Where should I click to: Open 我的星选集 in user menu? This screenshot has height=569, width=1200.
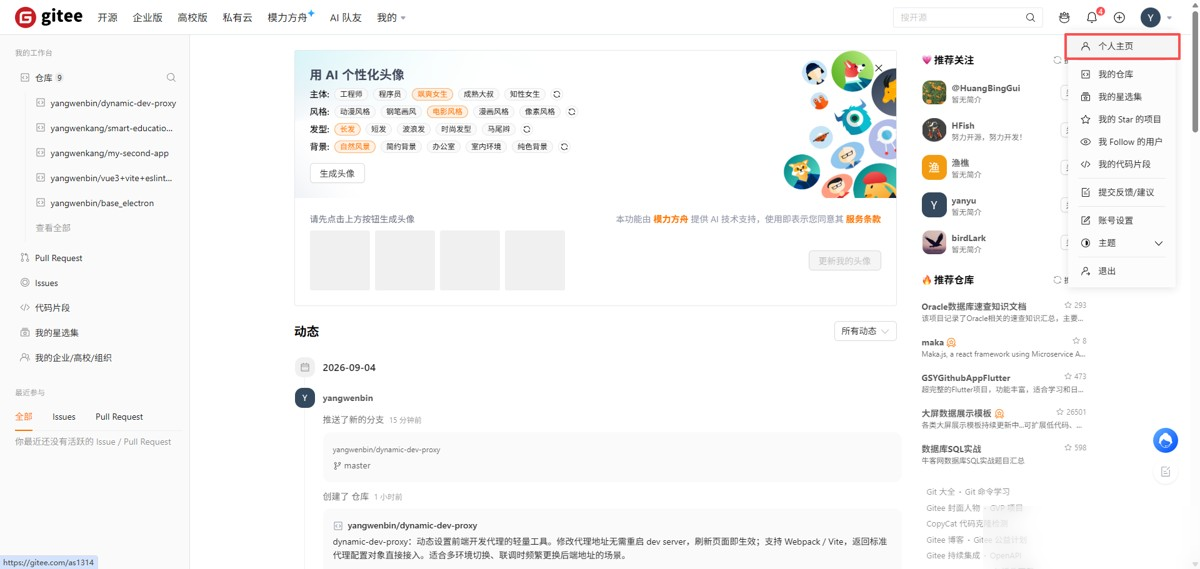[1121, 97]
